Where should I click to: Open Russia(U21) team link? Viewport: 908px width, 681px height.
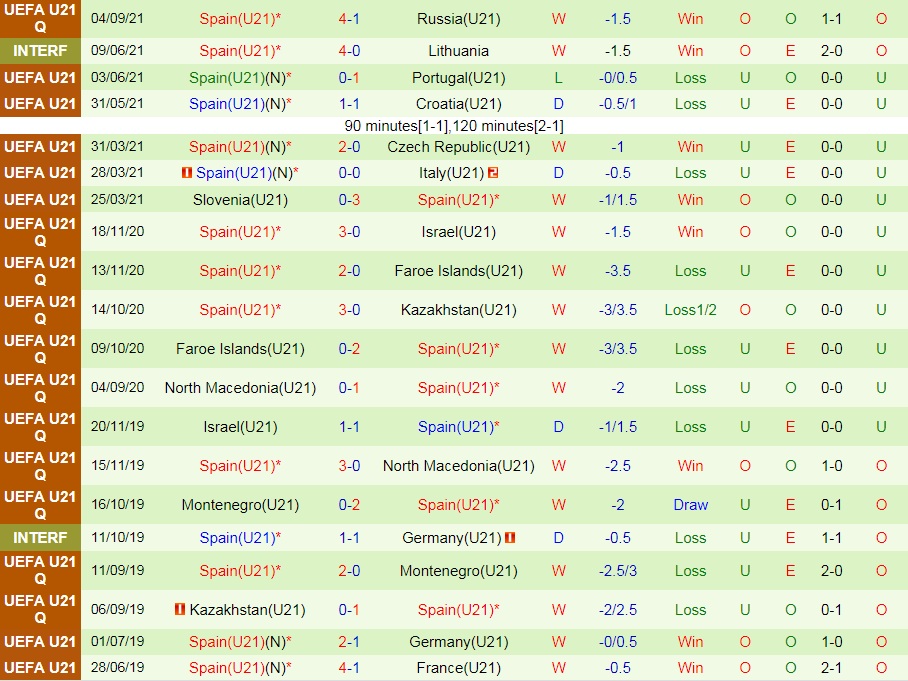tap(459, 19)
